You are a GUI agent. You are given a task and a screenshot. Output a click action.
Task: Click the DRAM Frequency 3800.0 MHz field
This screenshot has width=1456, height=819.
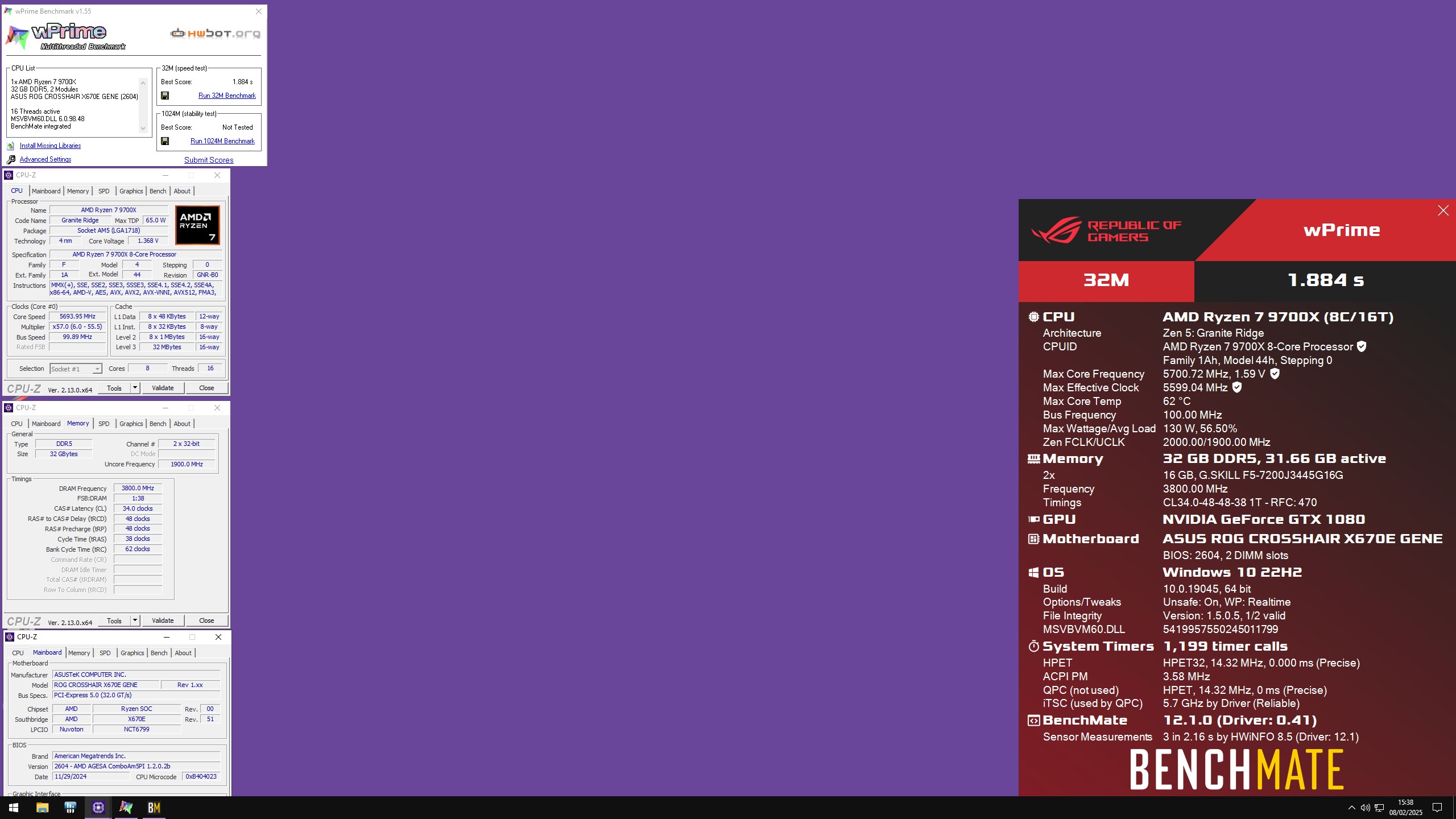click(138, 488)
